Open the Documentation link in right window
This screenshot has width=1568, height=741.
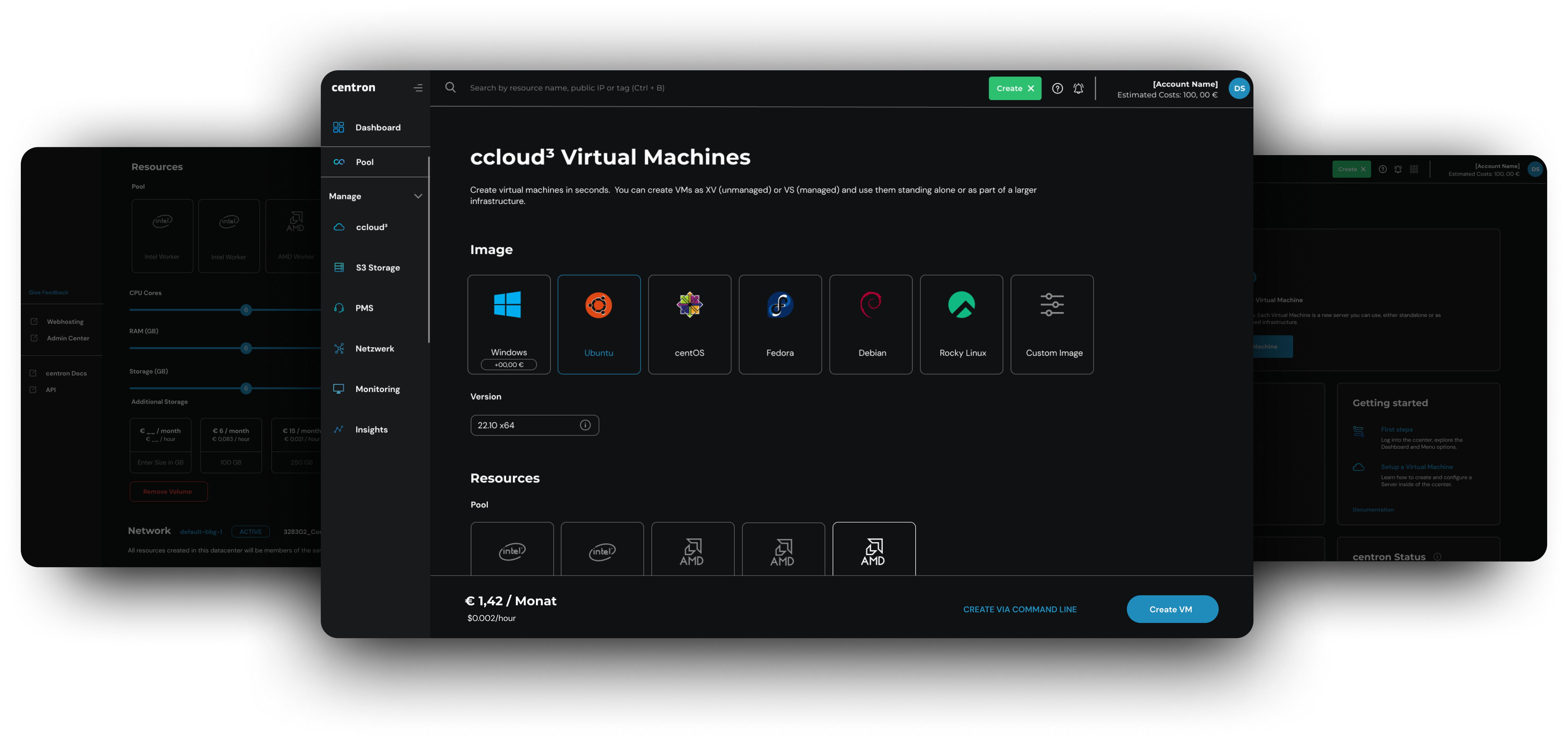coord(1373,510)
